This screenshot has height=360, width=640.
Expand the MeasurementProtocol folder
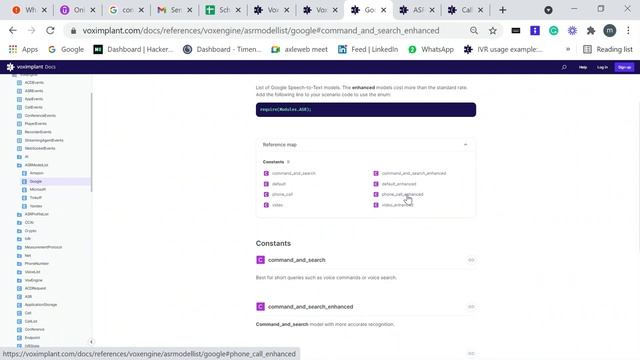[x=19, y=247]
